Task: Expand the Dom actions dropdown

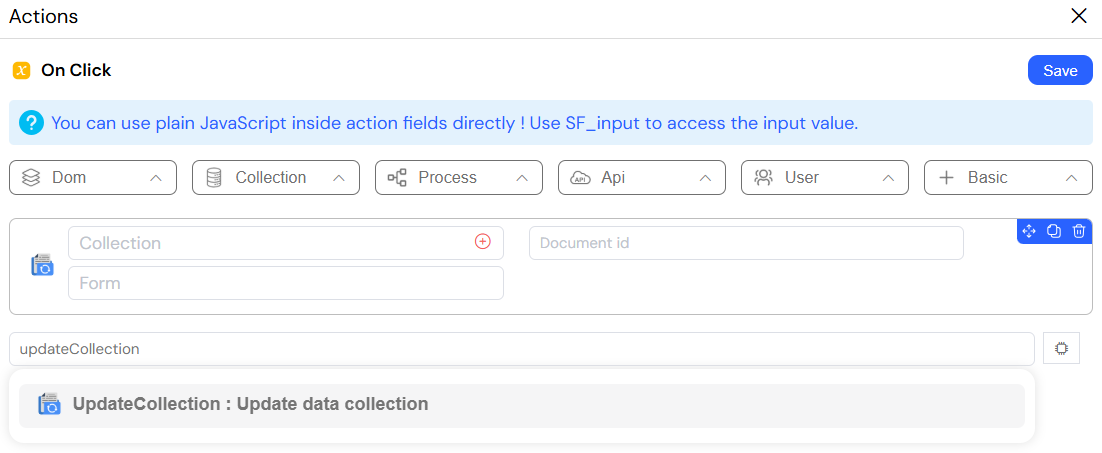Action: point(93,178)
